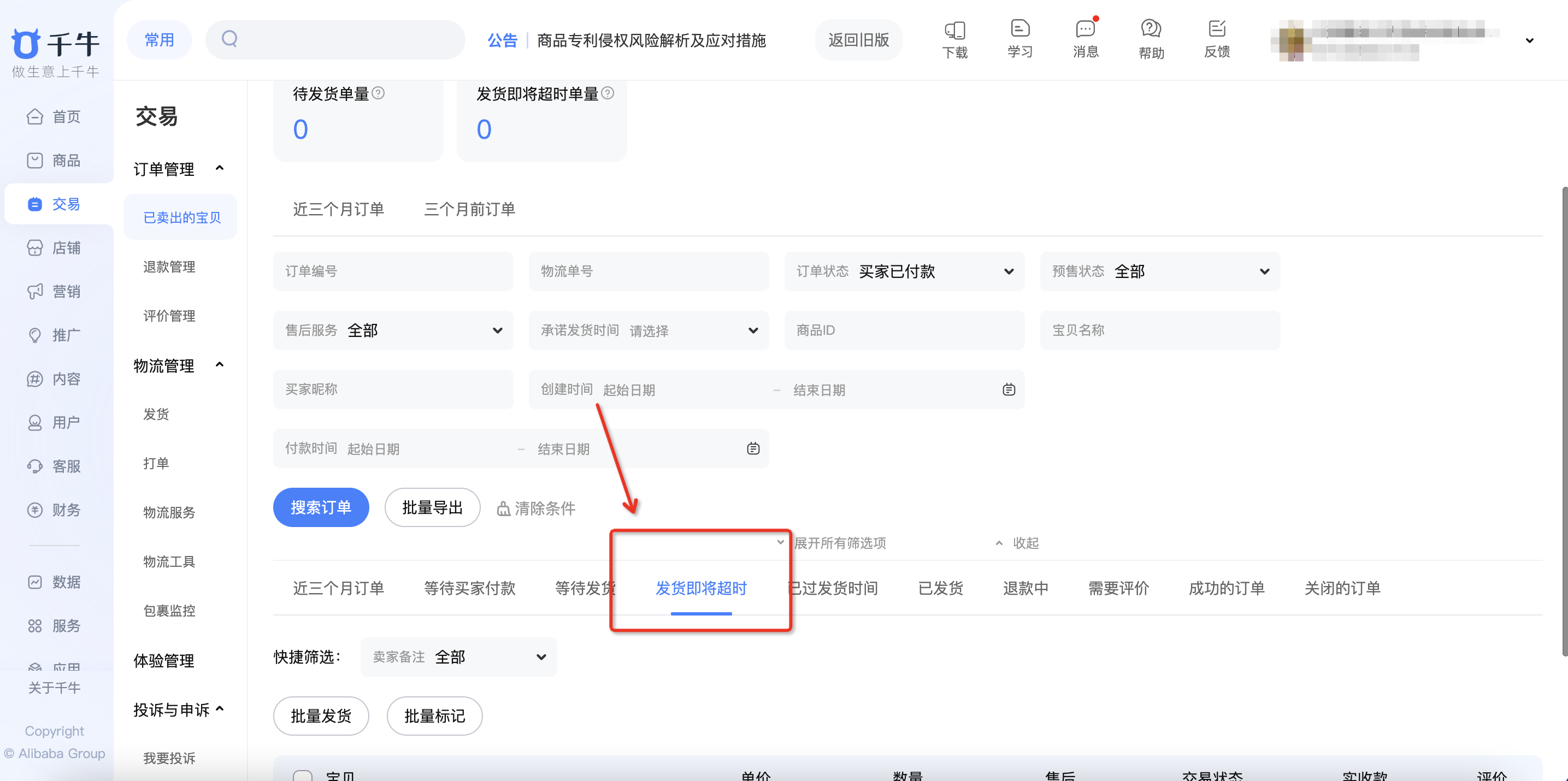This screenshot has height=781, width=1568.
Task: Open 物流服务 in the side menu
Action: click(169, 513)
